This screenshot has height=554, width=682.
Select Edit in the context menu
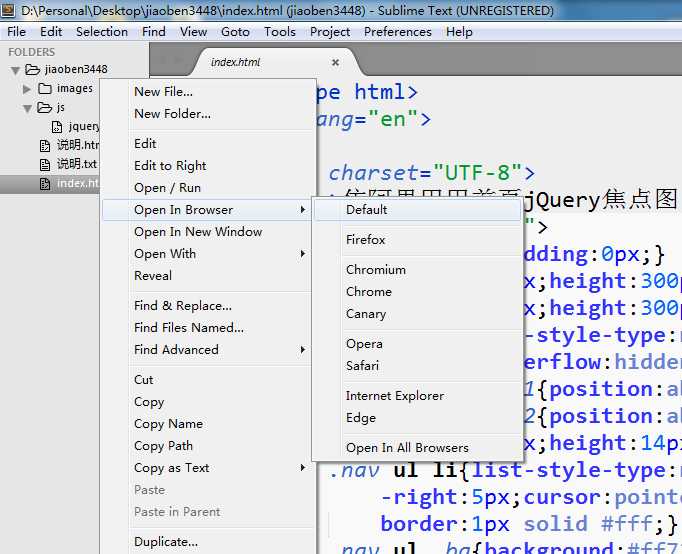[x=208, y=144]
